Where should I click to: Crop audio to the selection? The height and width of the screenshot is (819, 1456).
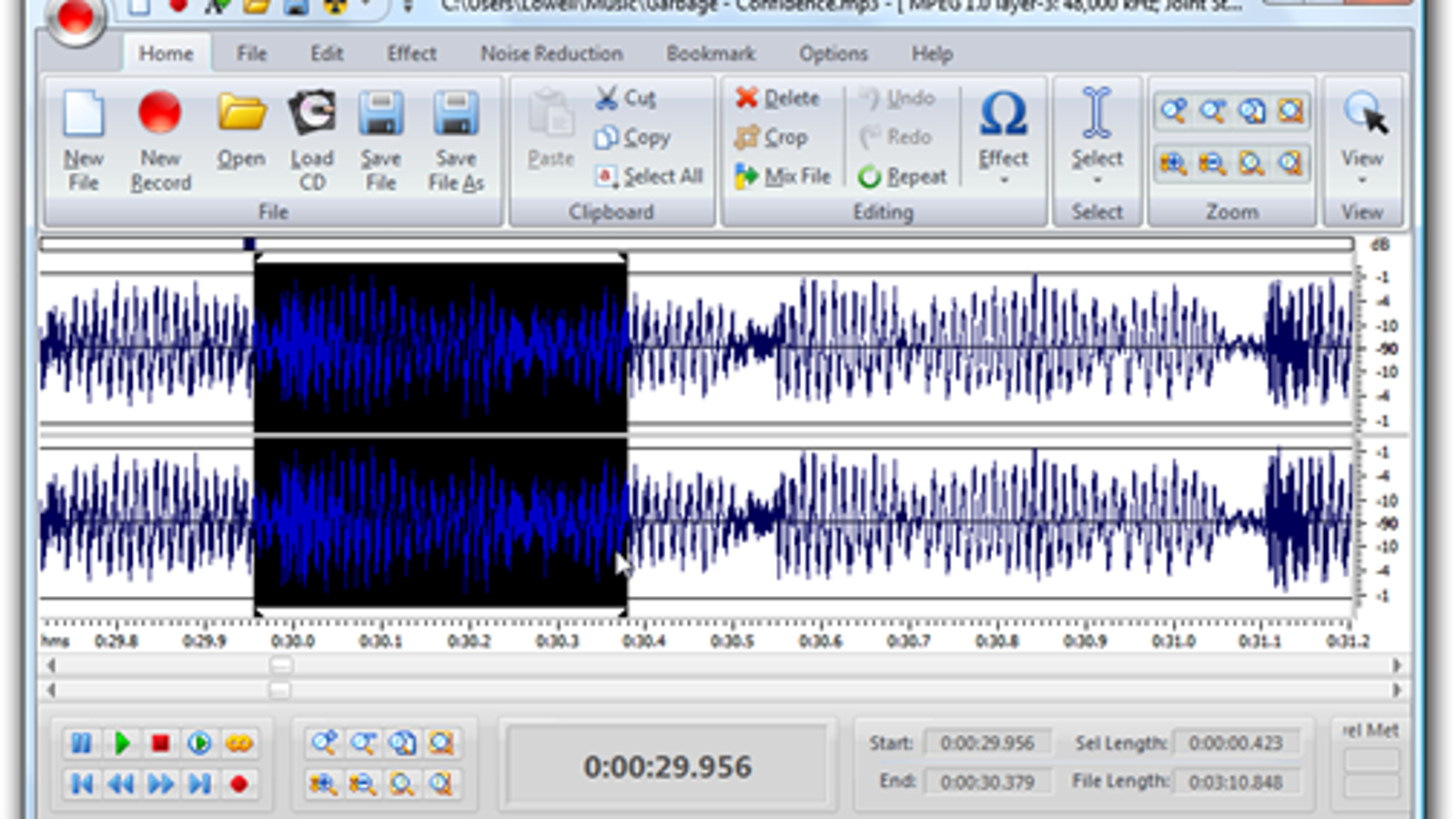click(x=772, y=137)
